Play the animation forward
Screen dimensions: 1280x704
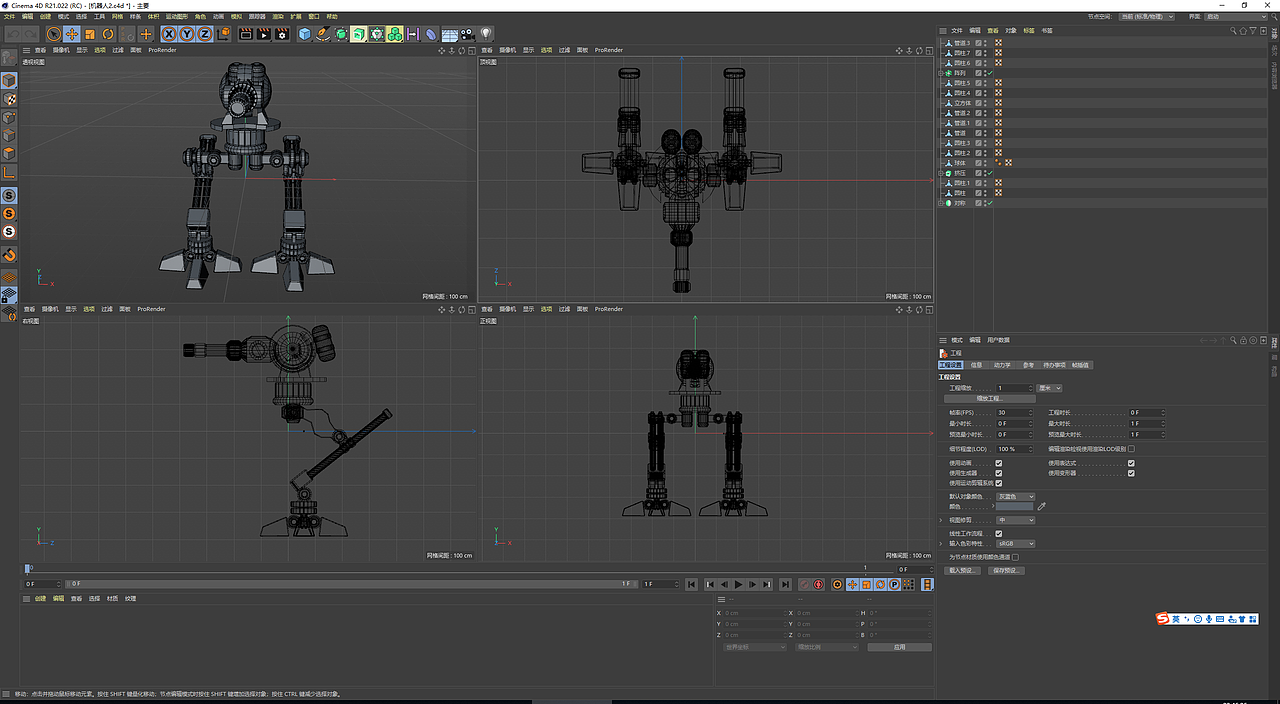click(x=738, y=584)
